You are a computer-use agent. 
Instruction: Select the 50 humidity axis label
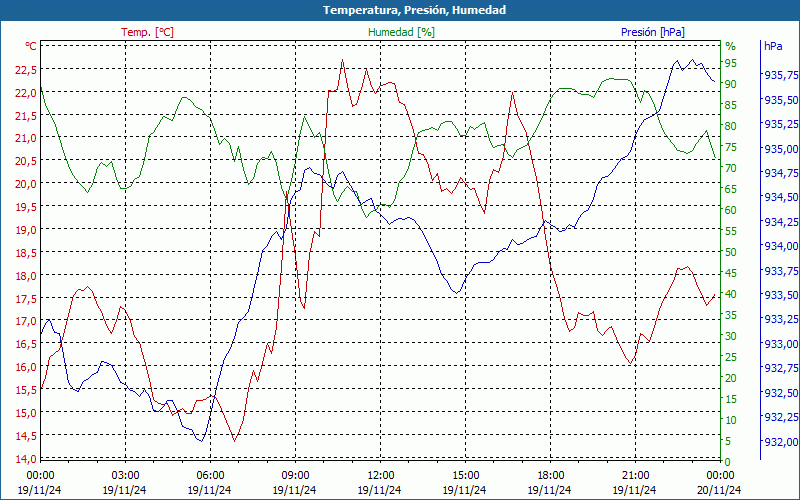731,252
